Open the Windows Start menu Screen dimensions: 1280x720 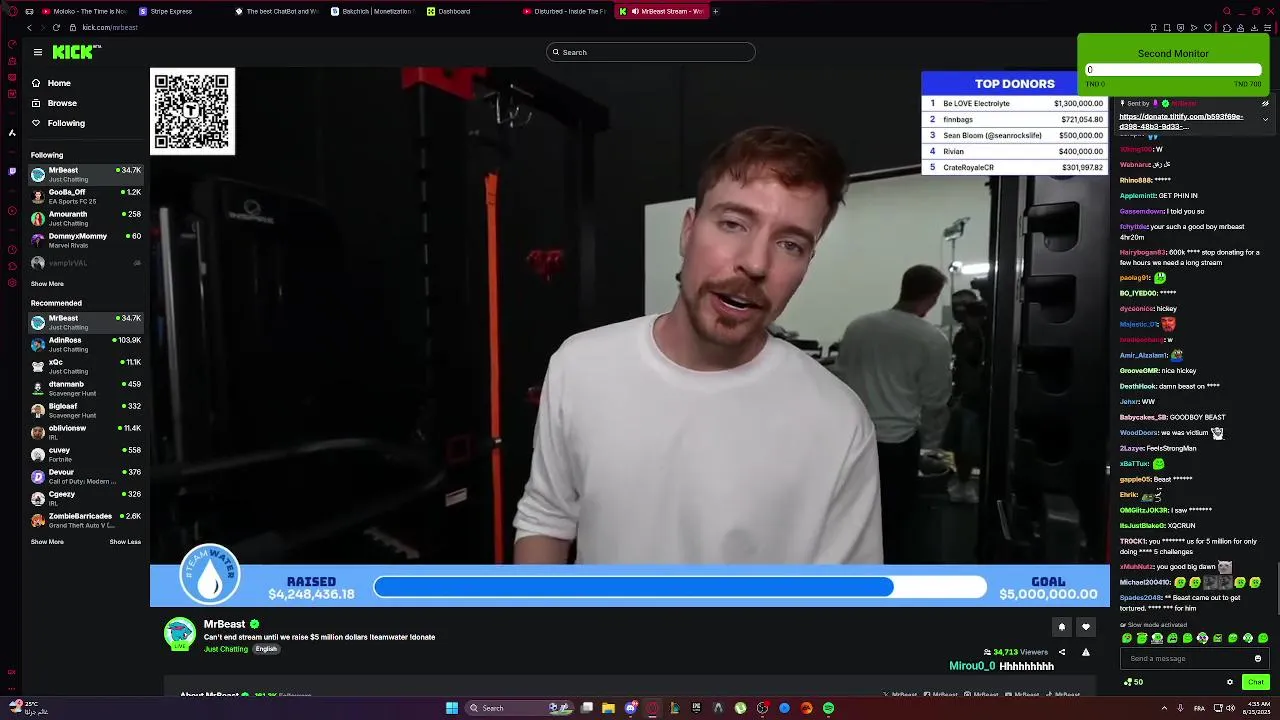pyautogui.click(x=452, y=708)
